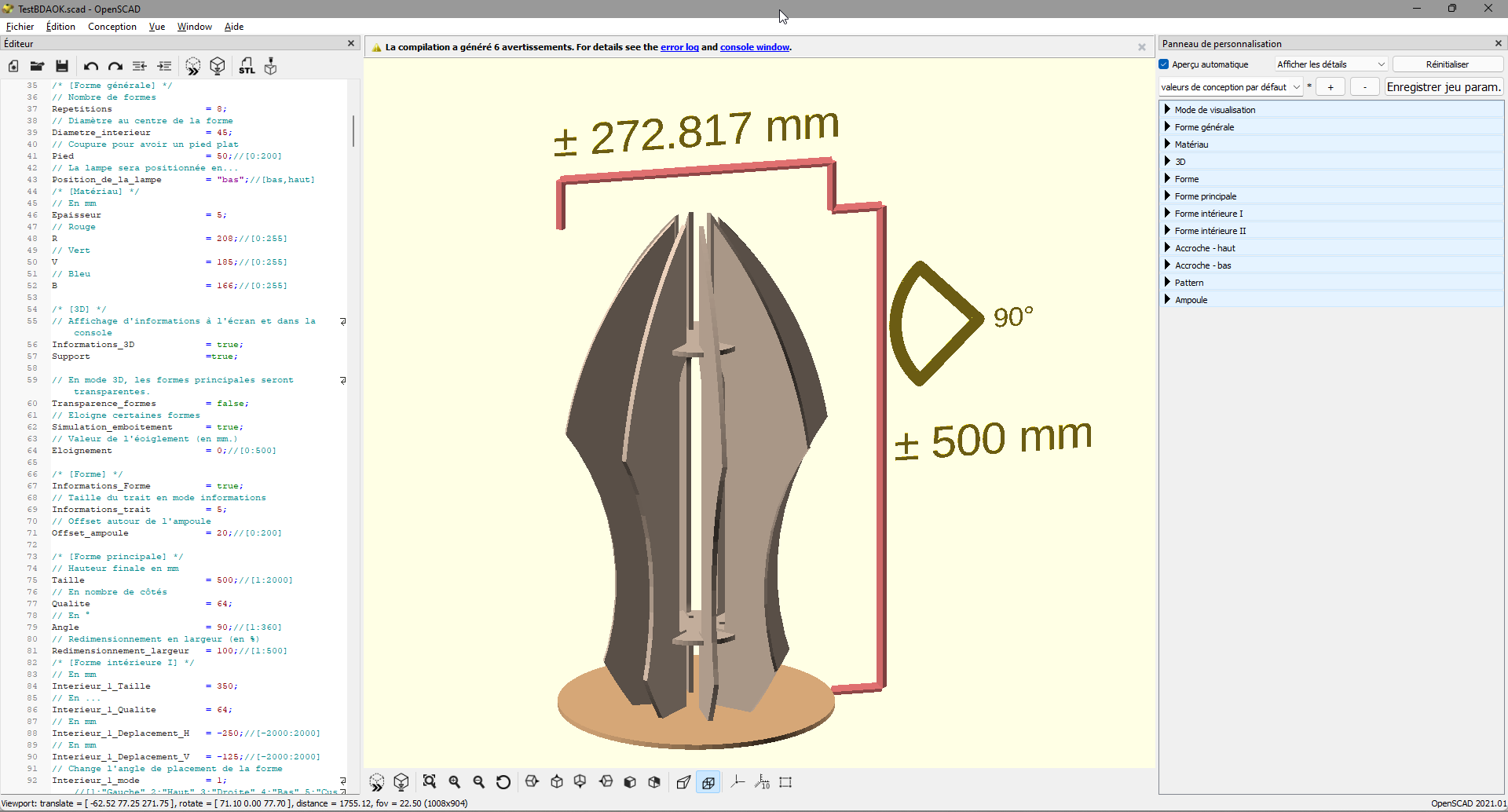The image size is (1508, 812).
Task: Click Send to 3D printer icon
Action: pyautogui.click(x=271, y=67)
